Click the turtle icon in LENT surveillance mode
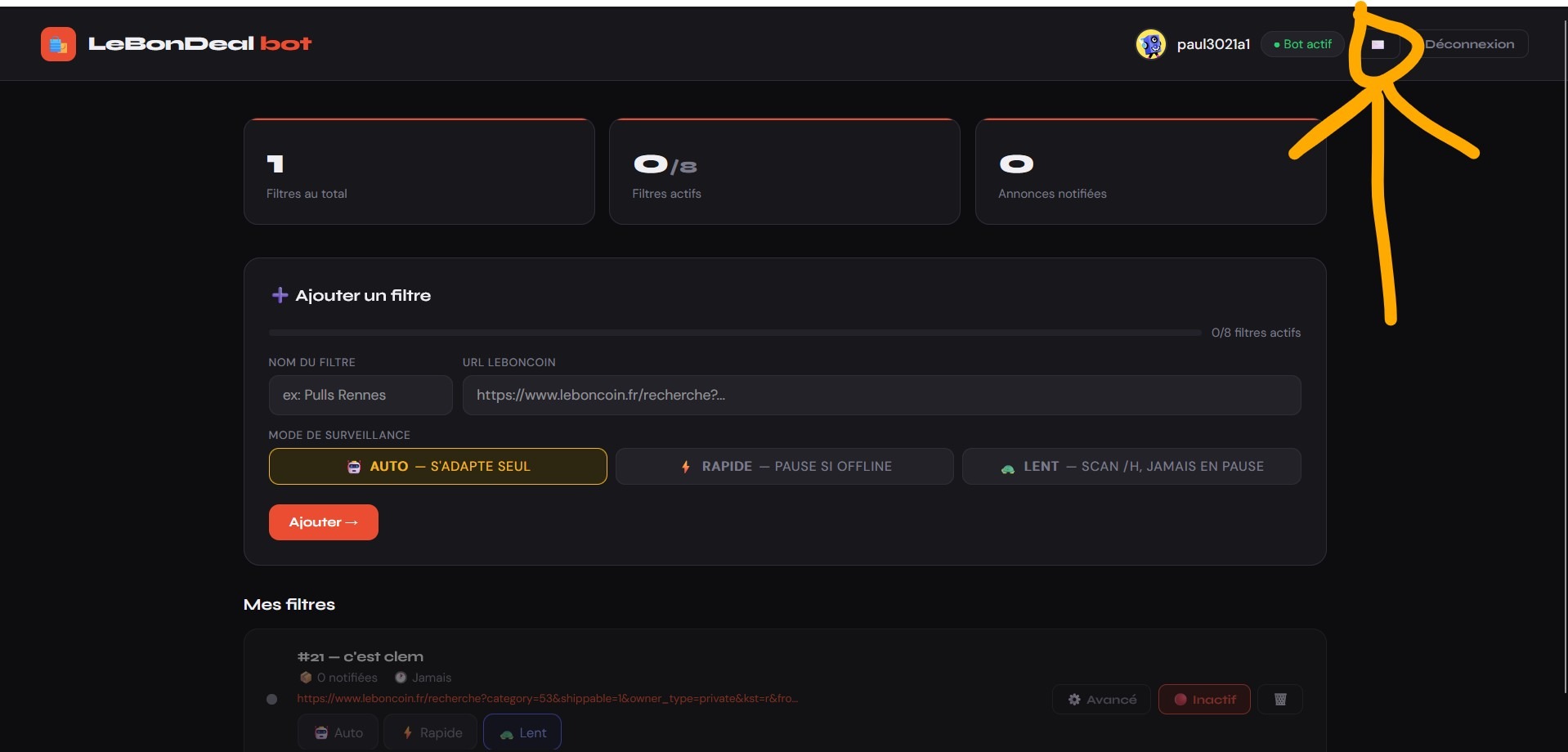 click(x=1008, y=468)
